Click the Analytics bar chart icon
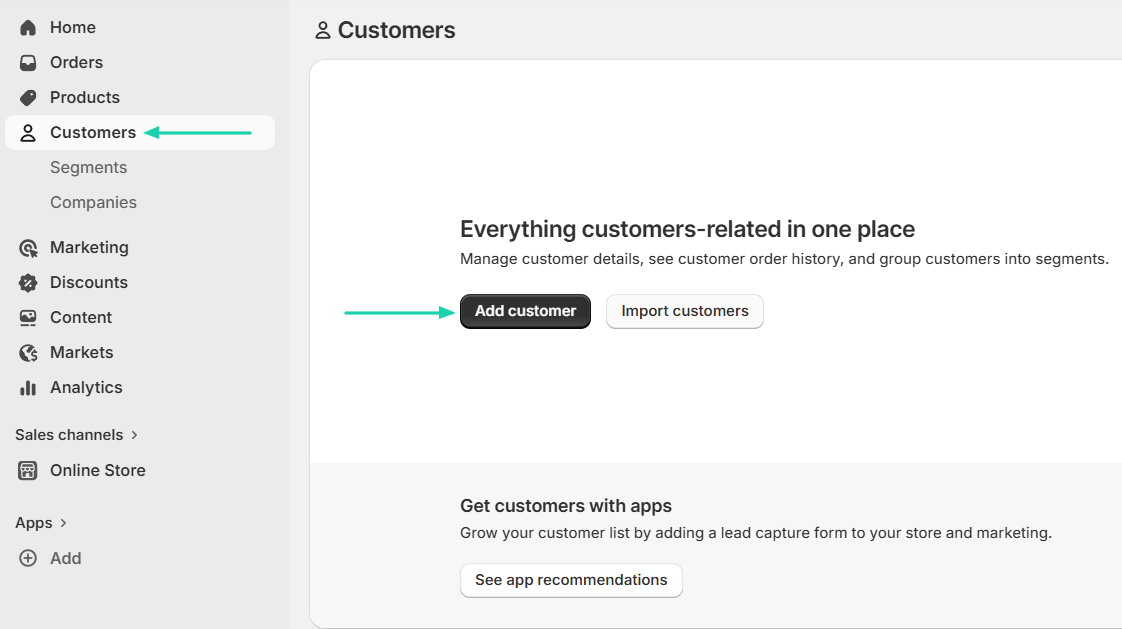 click(28, 388)
